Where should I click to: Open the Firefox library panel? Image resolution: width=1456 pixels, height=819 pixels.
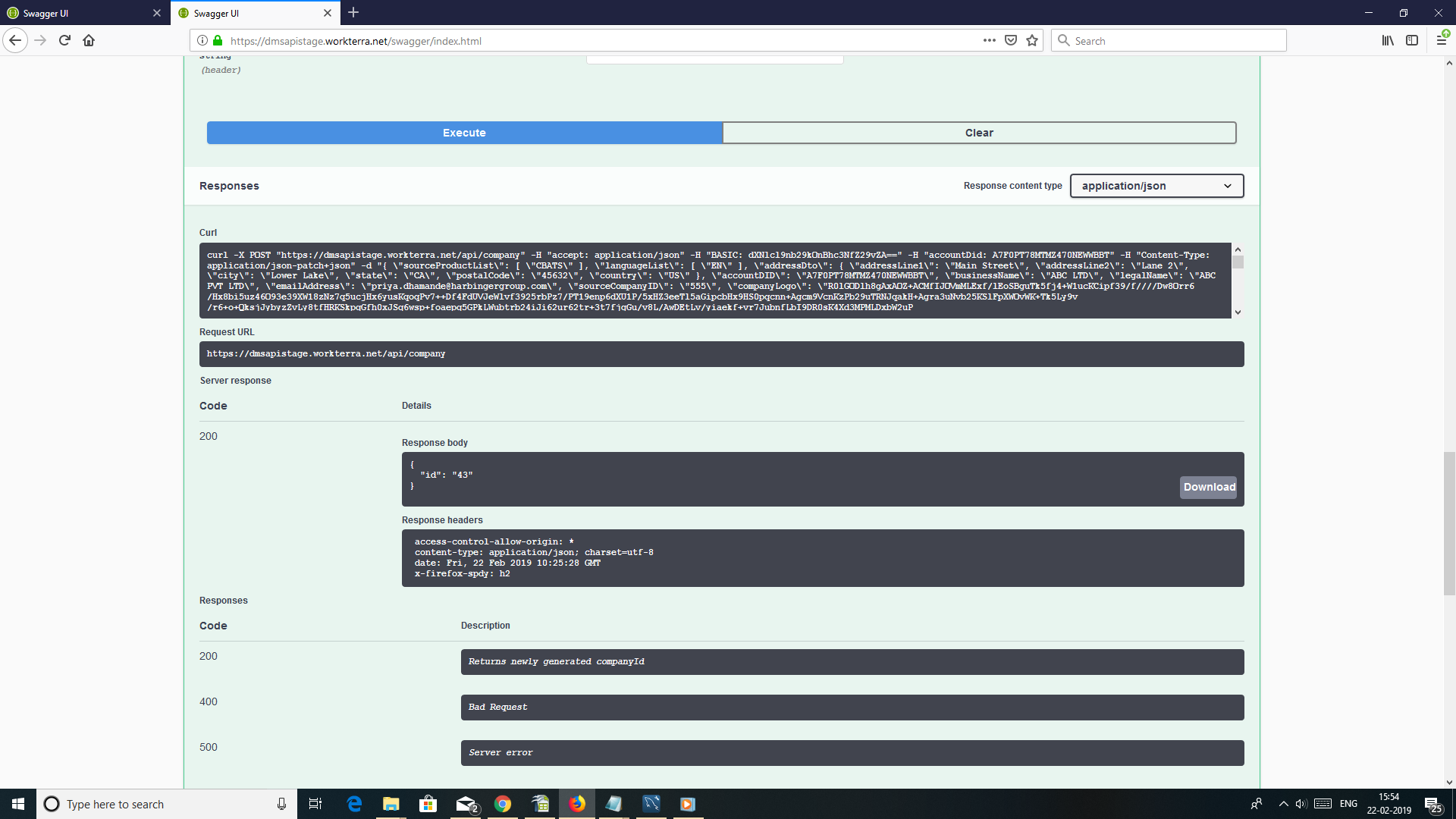1388,40
